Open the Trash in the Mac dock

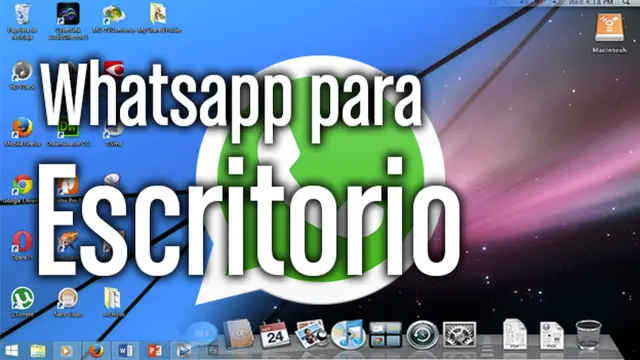click(588, 335)
